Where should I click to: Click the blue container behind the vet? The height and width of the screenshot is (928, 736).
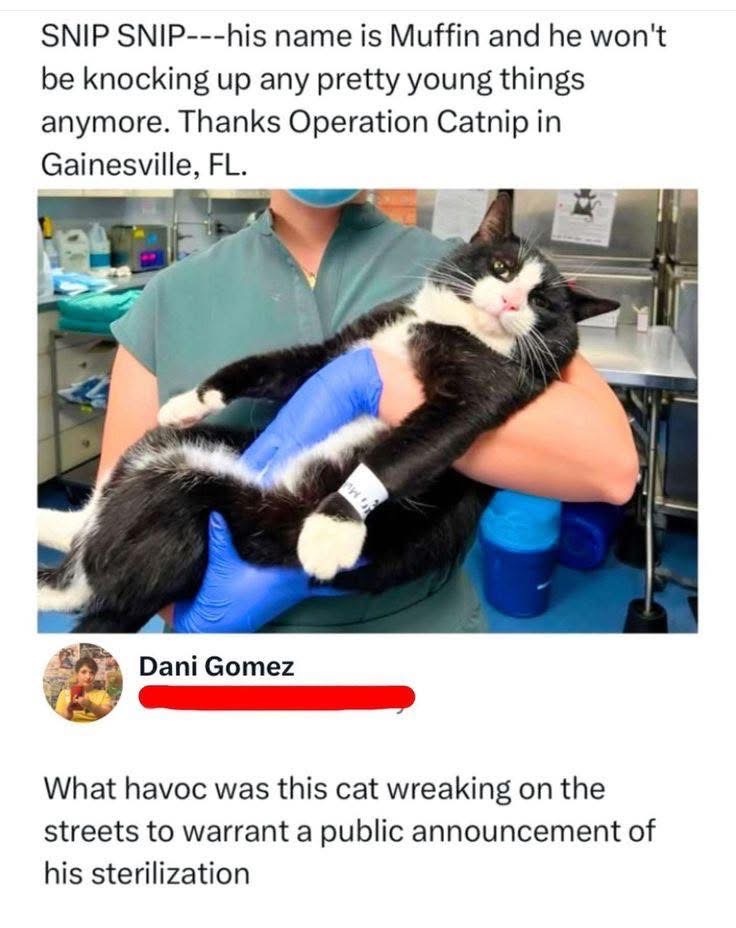pos(518,553)
